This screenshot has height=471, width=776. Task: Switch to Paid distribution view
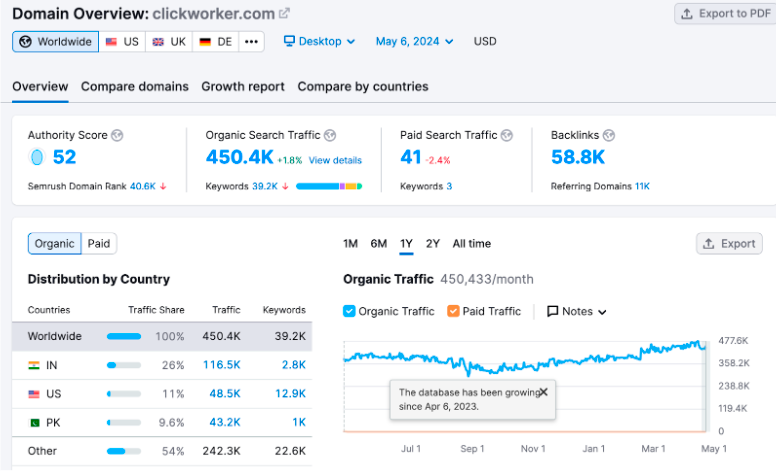[x=99, y=243]
